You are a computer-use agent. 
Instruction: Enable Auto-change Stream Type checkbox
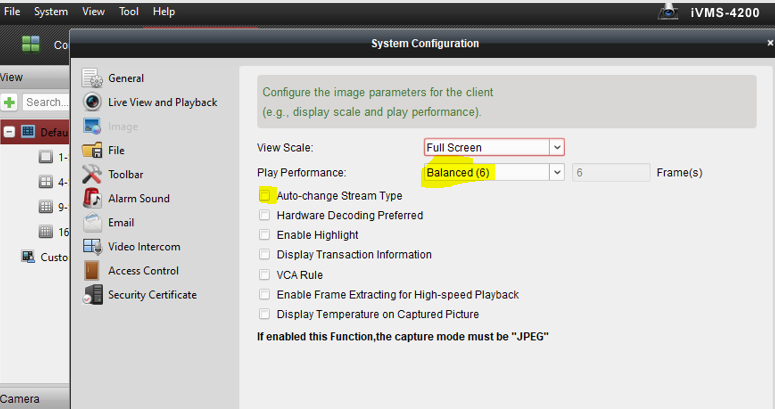point(265,196)
